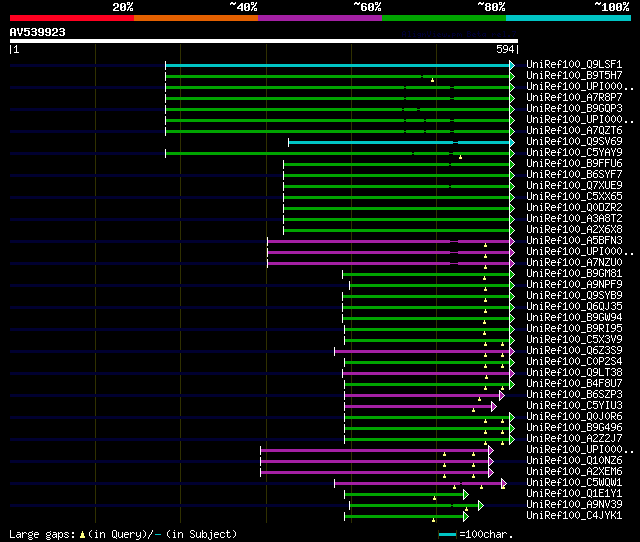The height and width of the screenshot is (542, 640).
Task: Click the orange ~40% identity legend segment
Action: pyautogui.click(x=196, y=18)
